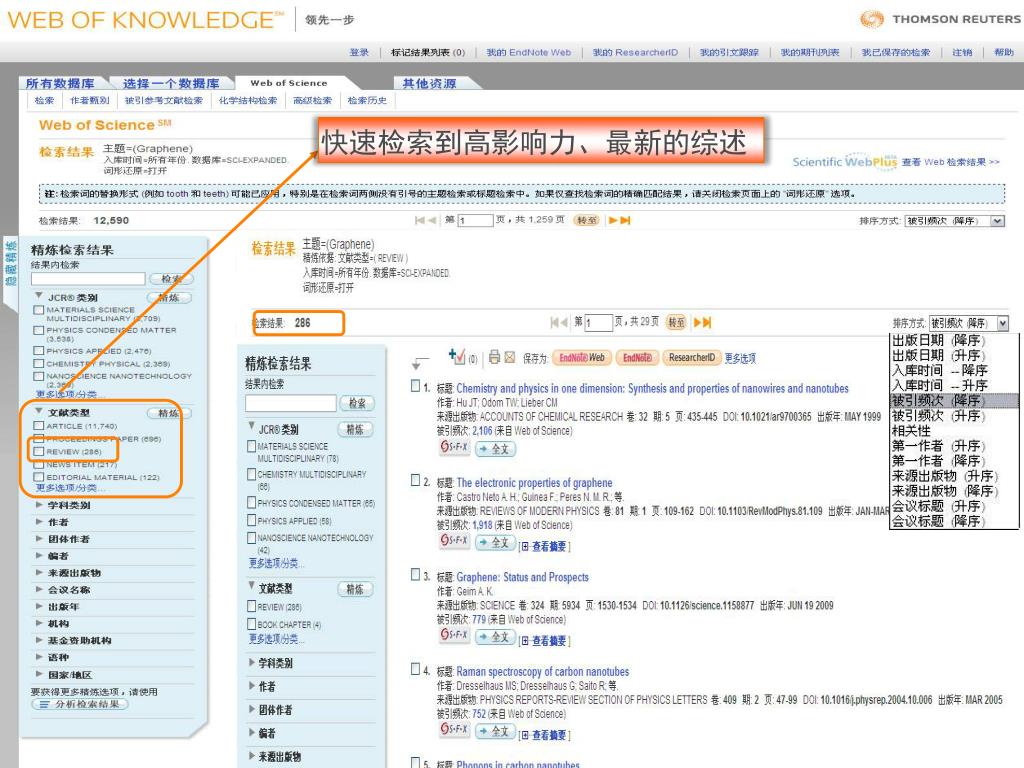Screen dimensions: 1024x768
Task: Choose 被引频次 (升序) sort option
Action: [938, 416]
